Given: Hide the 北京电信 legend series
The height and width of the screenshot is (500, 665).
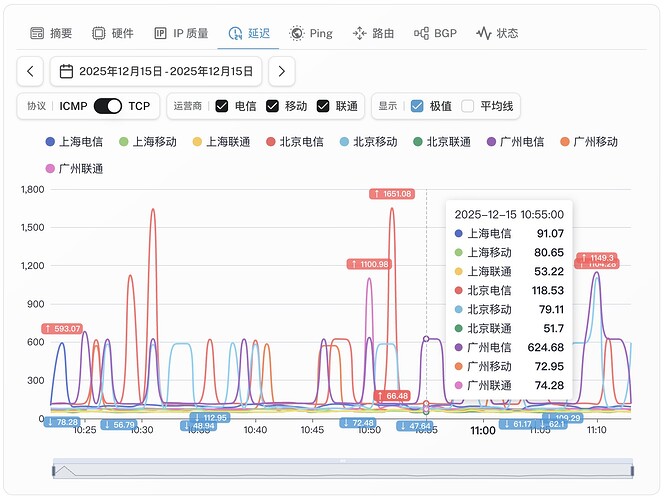Looking at the screenshot, I should tap(295, 142).
